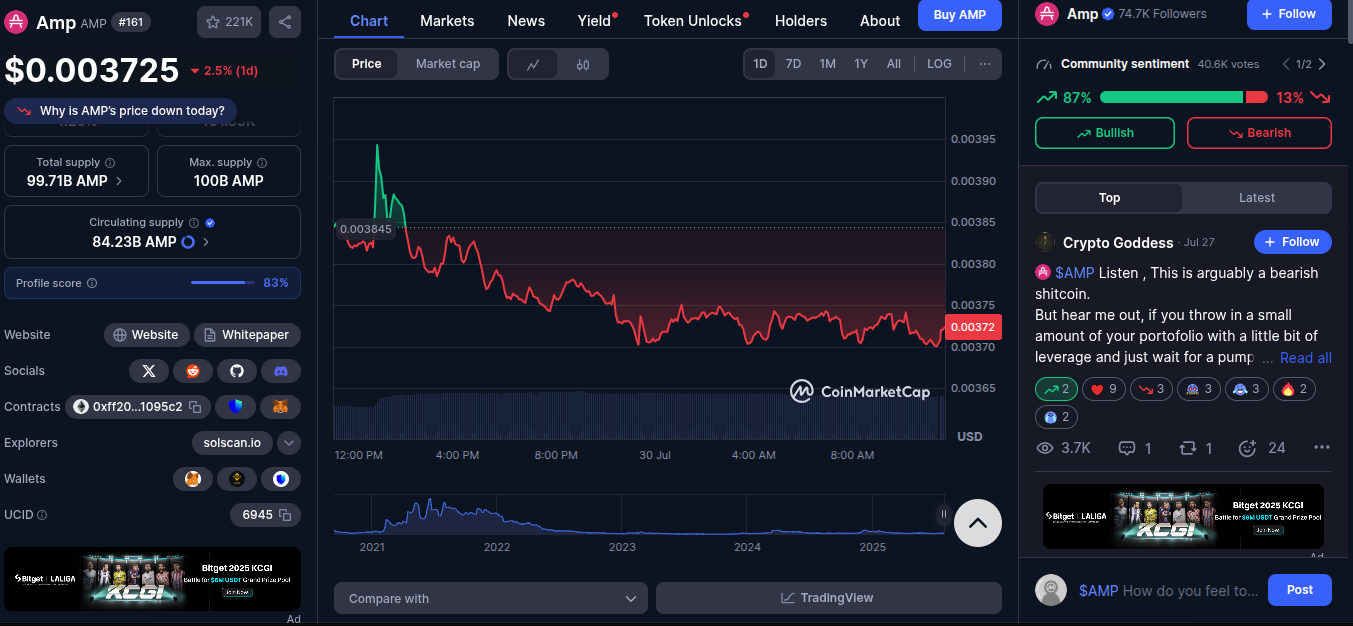Open the chart's three-dots more options
Viewport: 1353px width, 626px height.
tap(985, 64)
